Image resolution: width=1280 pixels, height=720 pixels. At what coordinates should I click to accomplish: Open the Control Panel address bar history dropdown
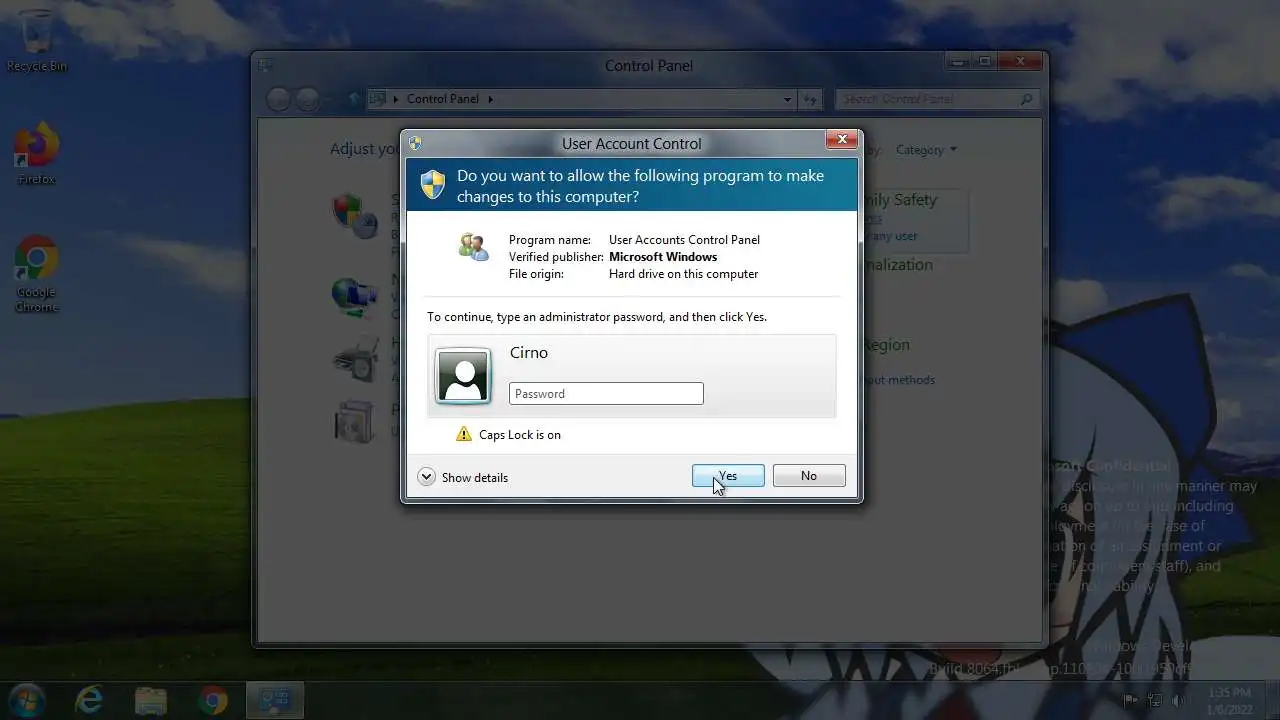pyautogui.click(x=788, y=99)
